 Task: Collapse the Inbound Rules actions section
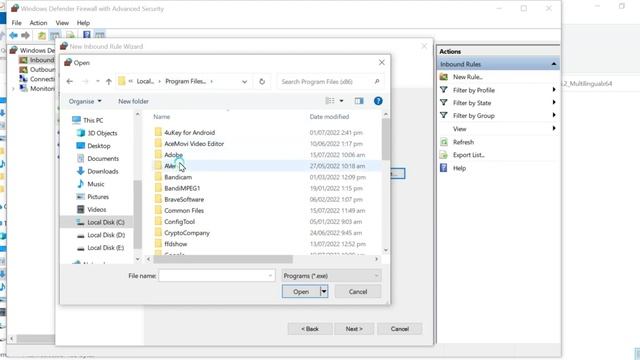554,64
